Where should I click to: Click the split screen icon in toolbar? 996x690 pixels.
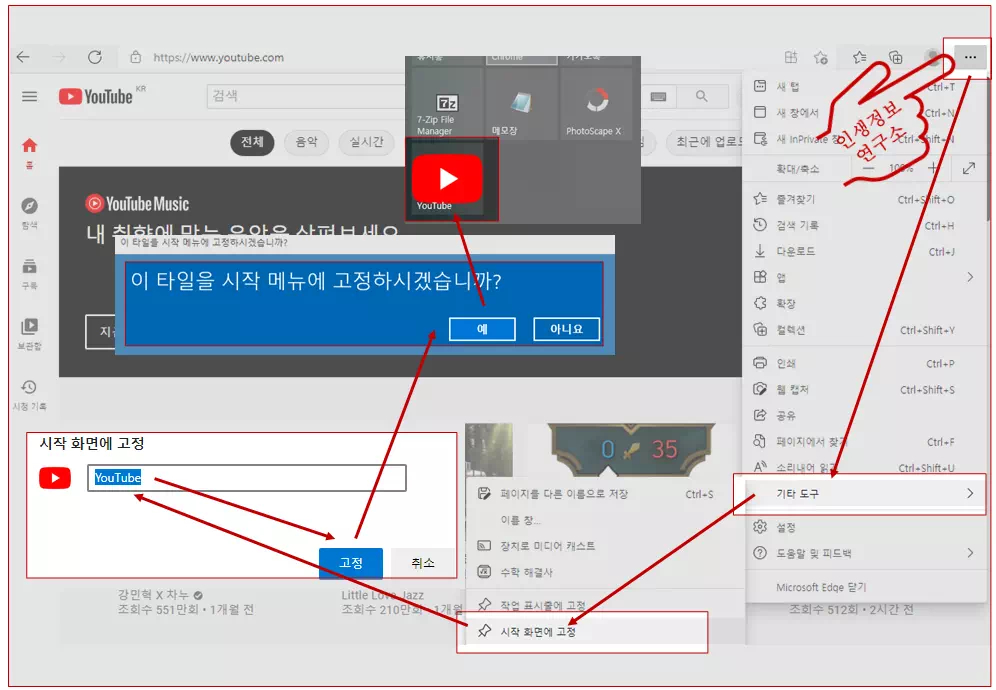pyautogui.click(x=791, y=57)
